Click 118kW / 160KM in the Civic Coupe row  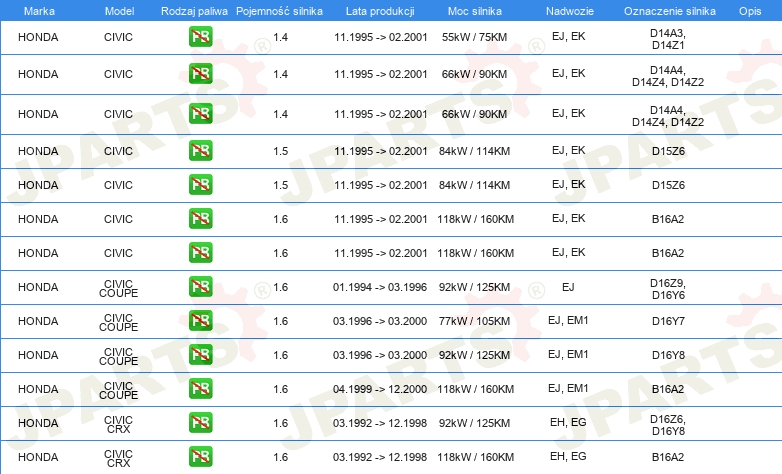(475, 389)
